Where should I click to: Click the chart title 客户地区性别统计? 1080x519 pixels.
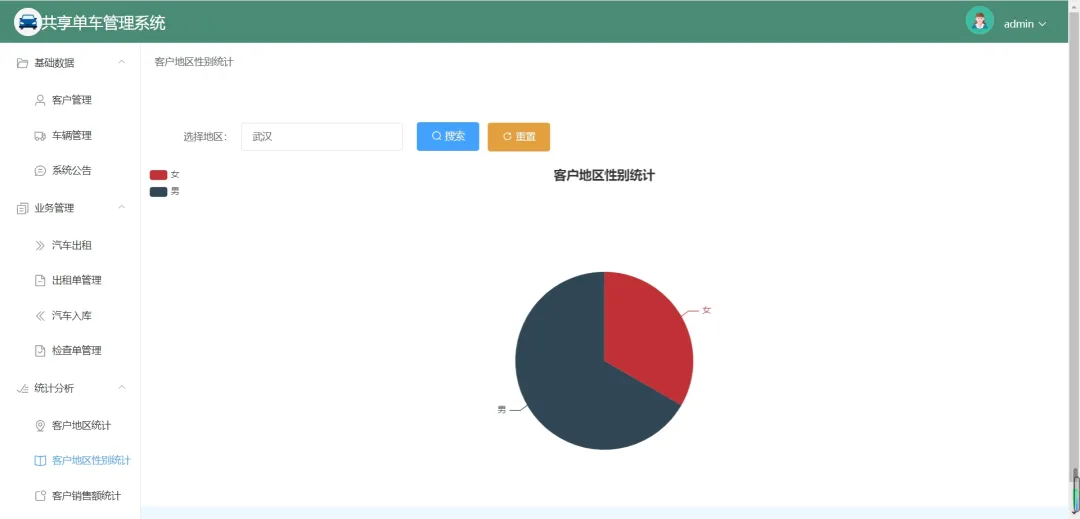click(x=604, y=176)
